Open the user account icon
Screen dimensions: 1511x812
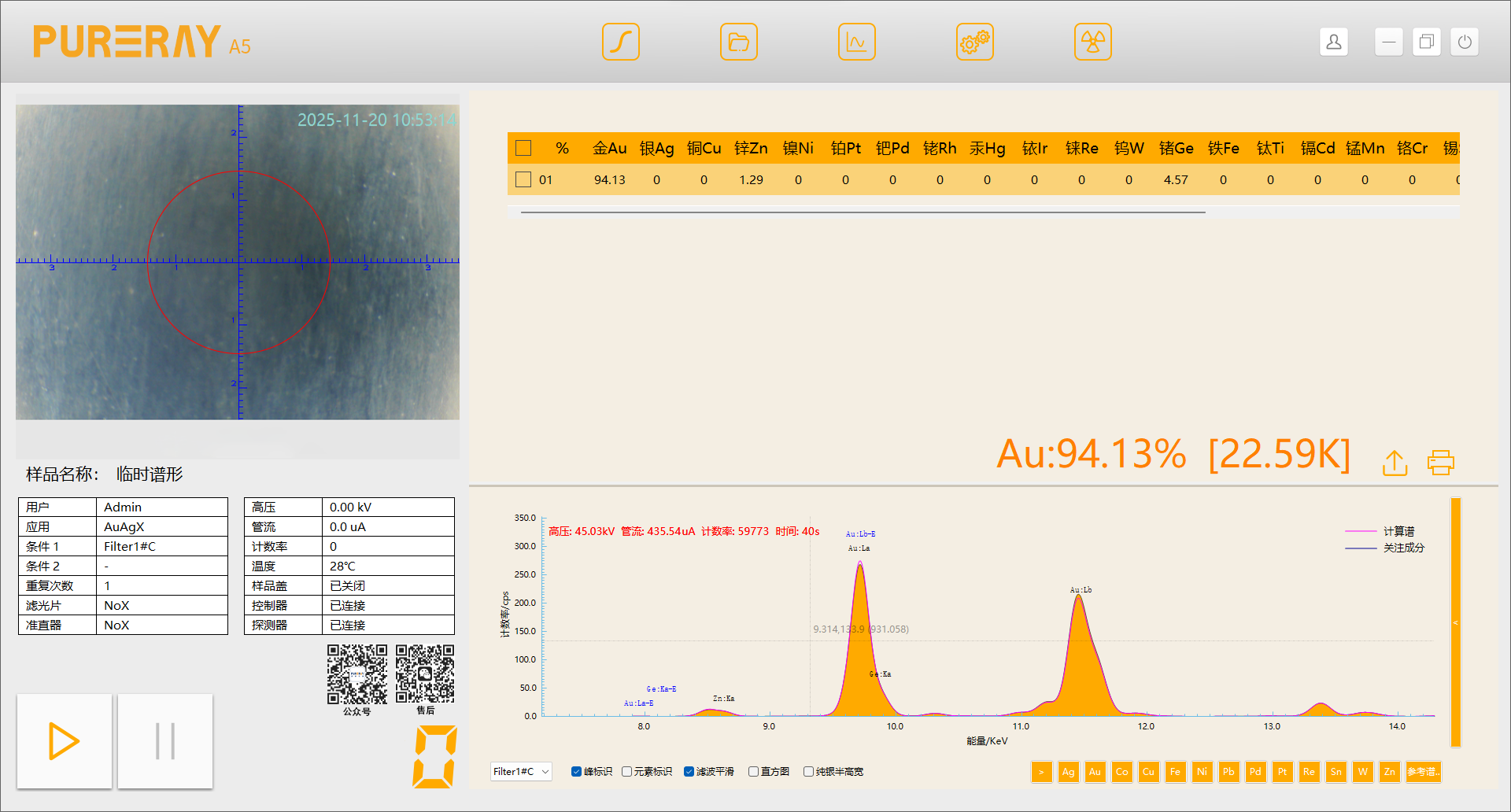pyautogui.click(x=1333, y=42)
